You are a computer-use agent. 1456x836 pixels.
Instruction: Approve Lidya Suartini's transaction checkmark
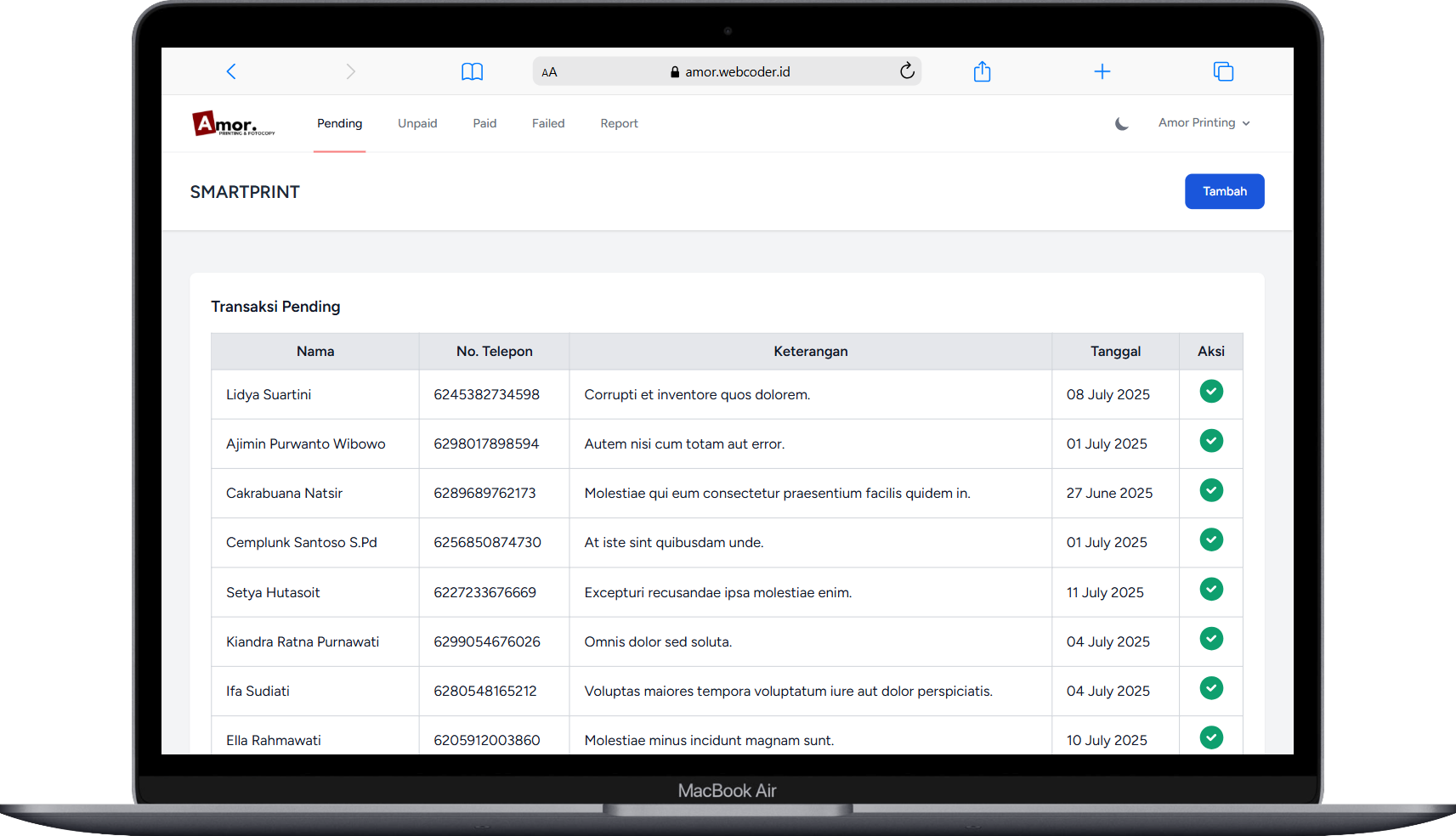[x=1211, y=392]
